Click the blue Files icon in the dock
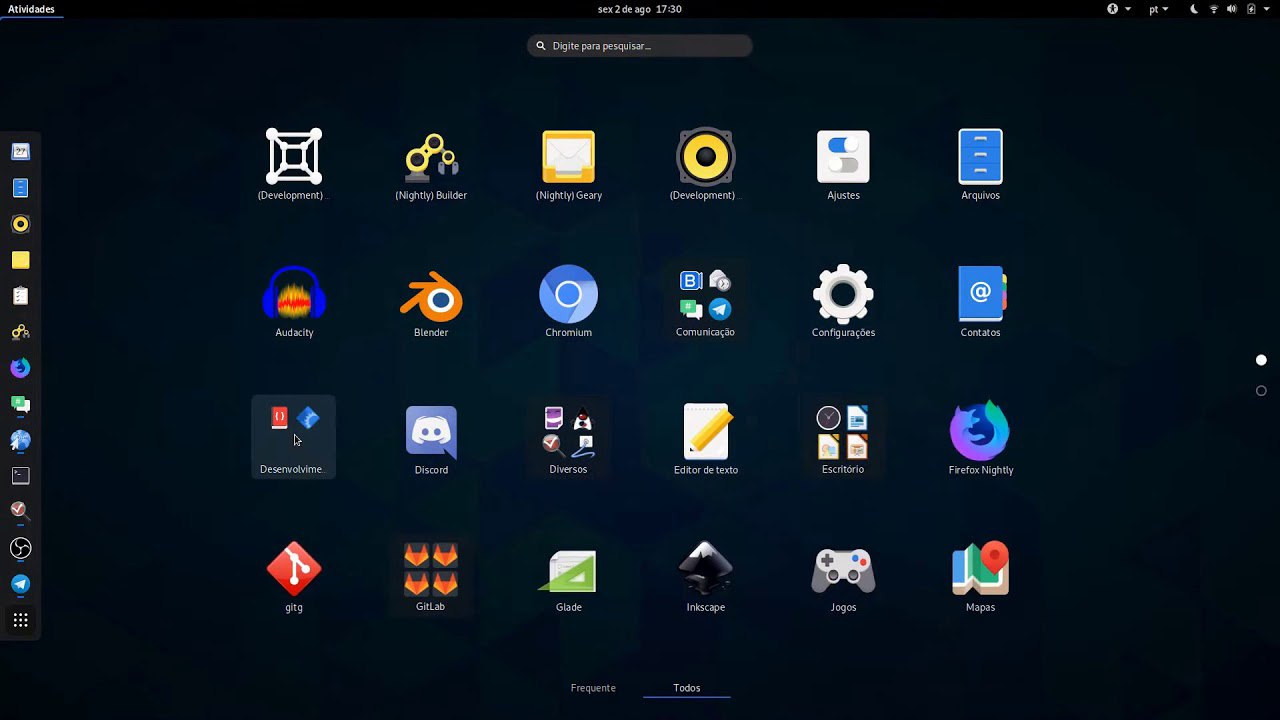 20,188
